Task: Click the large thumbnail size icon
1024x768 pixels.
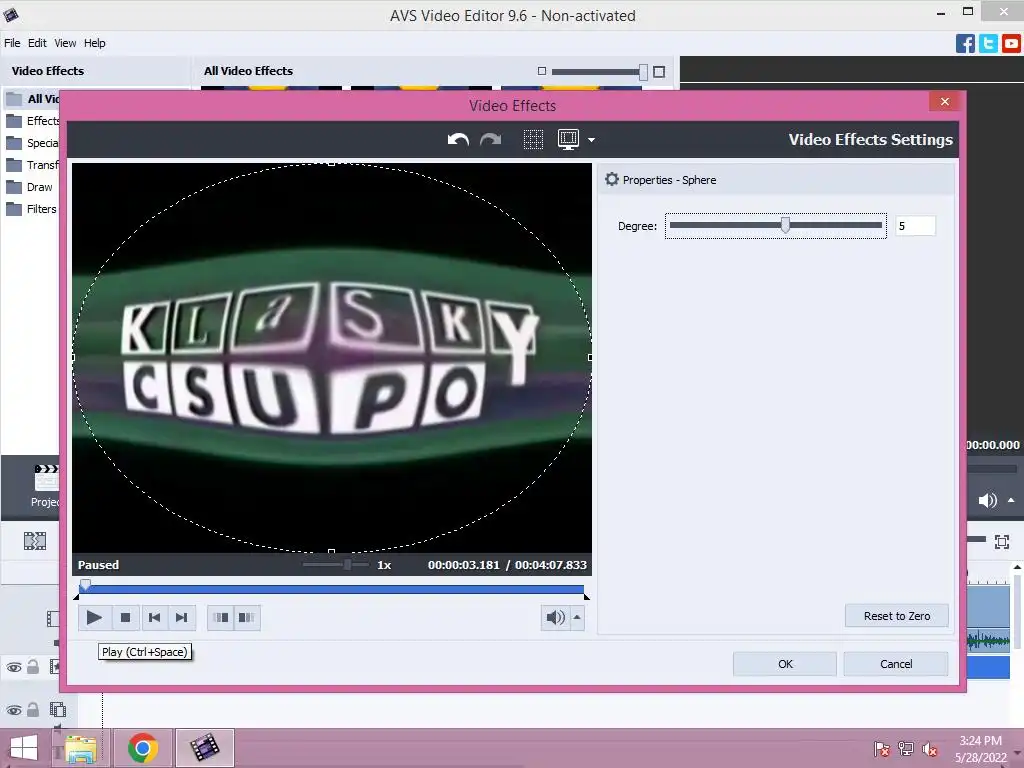Action: 659,72
